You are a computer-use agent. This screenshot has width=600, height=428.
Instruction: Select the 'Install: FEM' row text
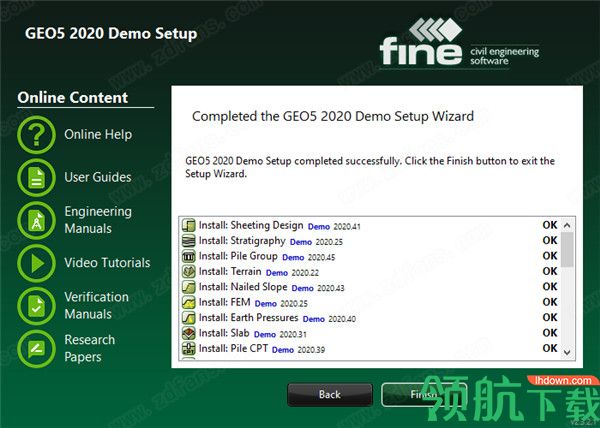point(225,302)
